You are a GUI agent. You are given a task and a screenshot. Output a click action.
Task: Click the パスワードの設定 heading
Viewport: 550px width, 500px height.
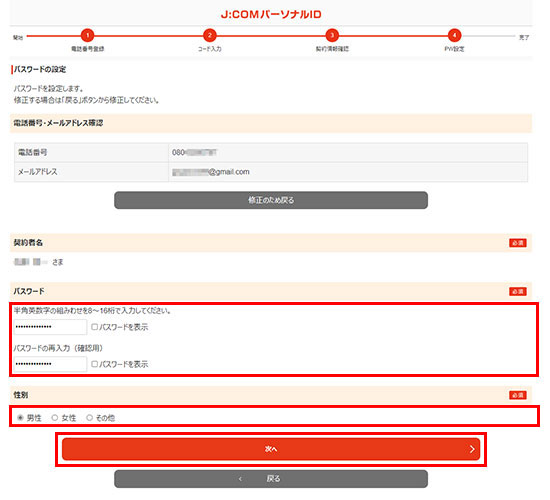40,69
